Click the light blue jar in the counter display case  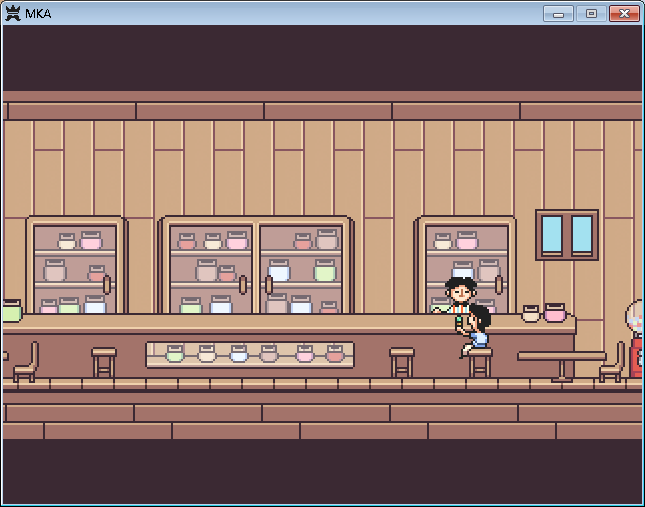click(238, 354)
